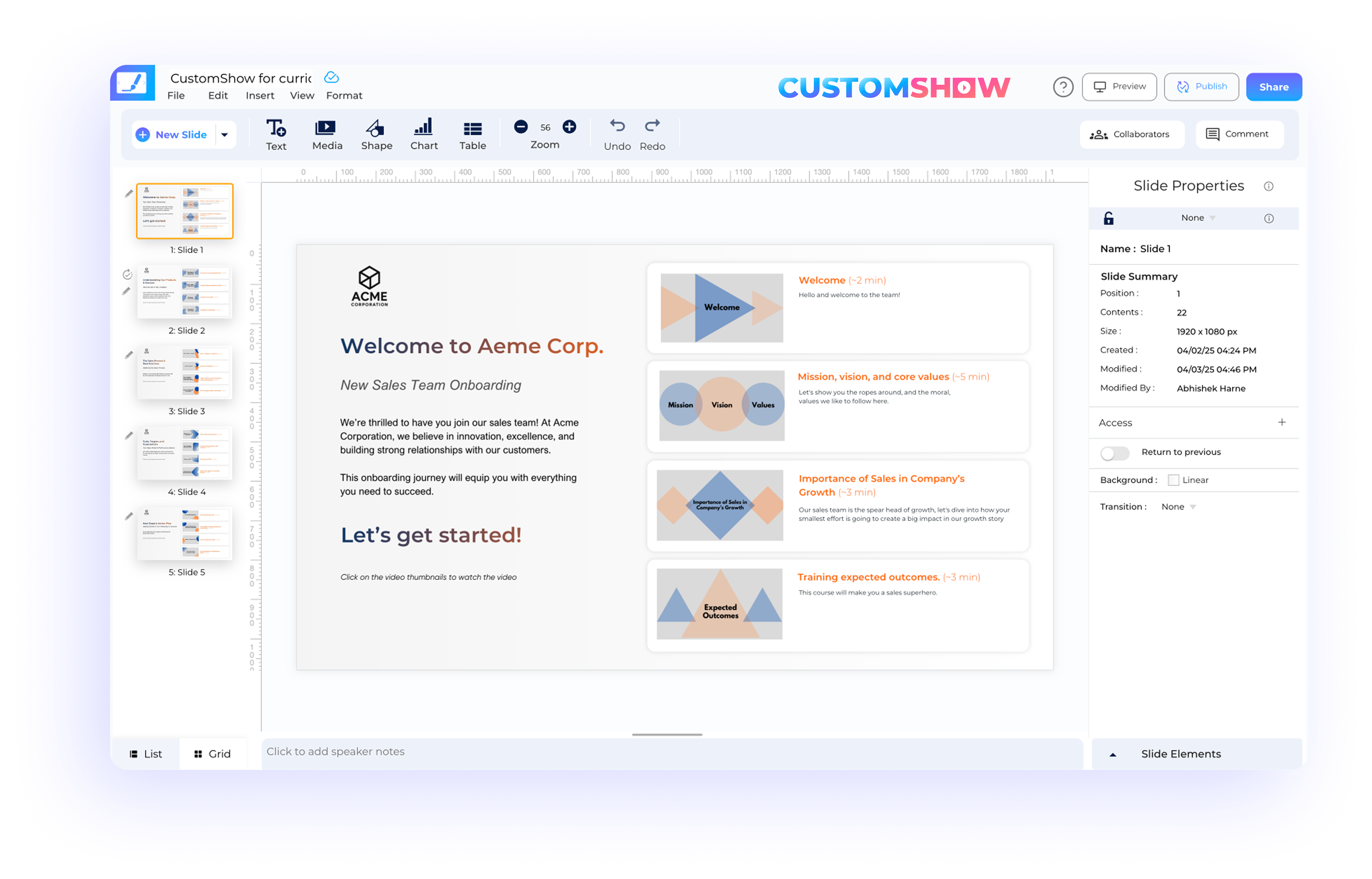Click the 'Let's get started!' text
The image size is (1372, 879).
click(431, 535)
